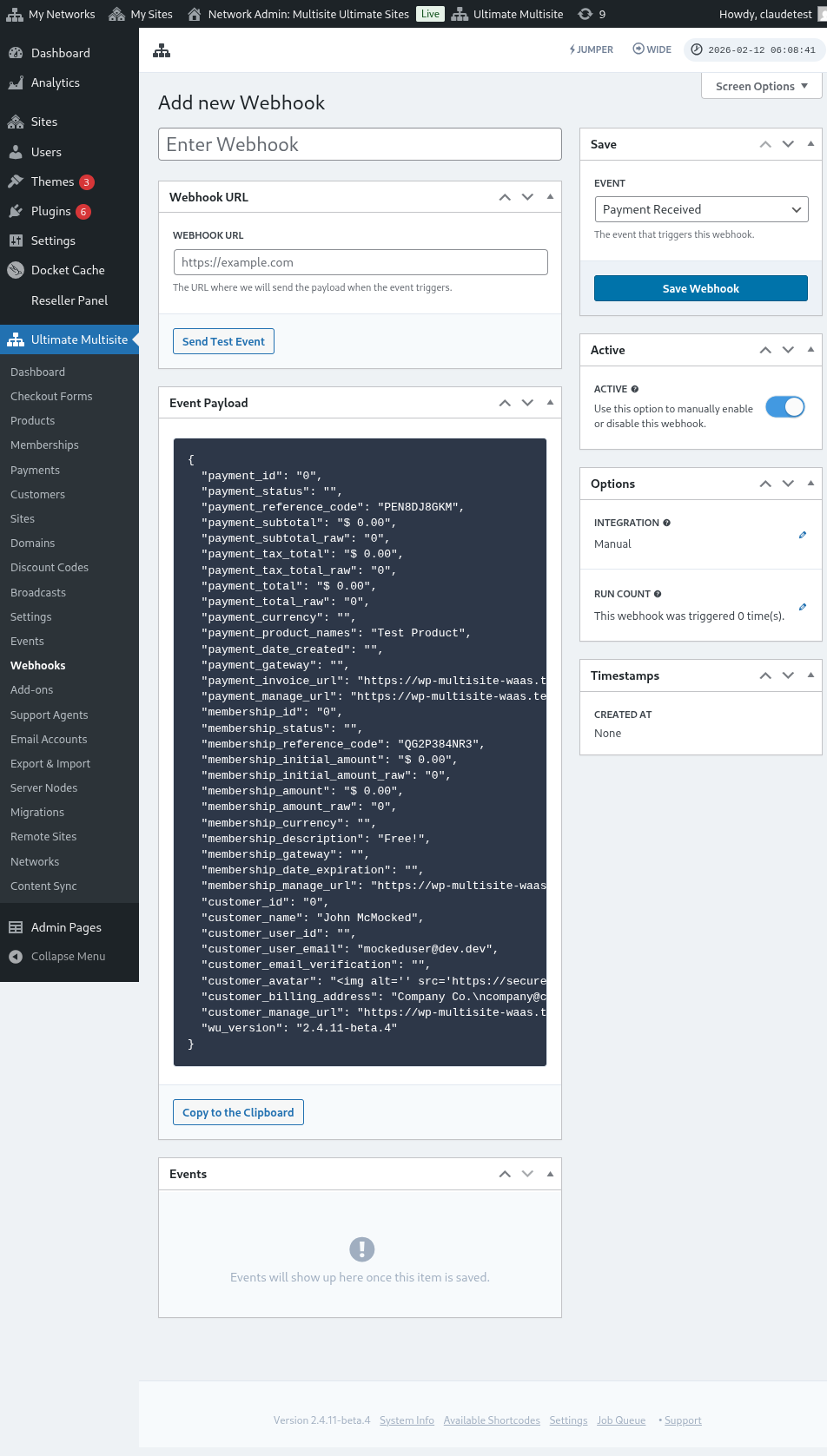This screenshot has width=827, height=1456.
Task: Click the Dashboard gauge icon in sidebar
Action: pyautogui.click(x=16, y=53)
